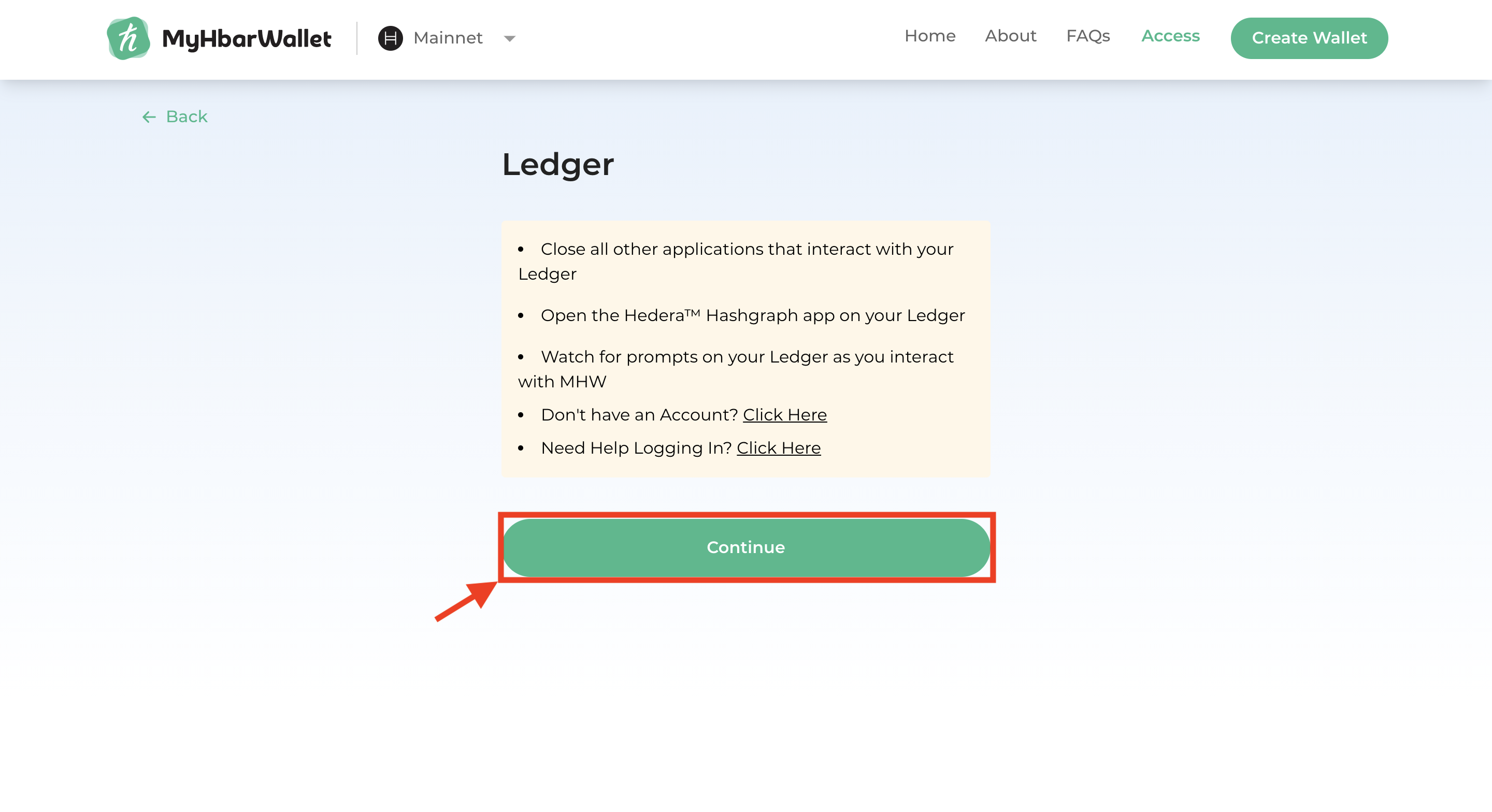Click the Back link text

click(187, 117)
